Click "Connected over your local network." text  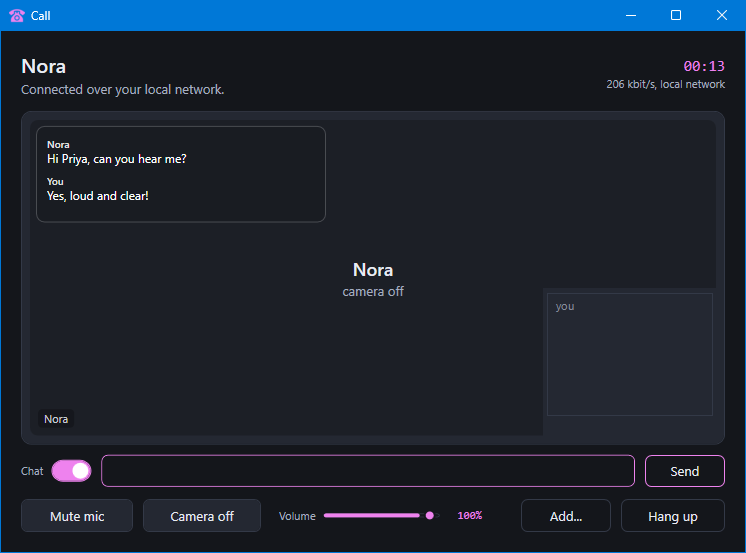coord(122,89)
